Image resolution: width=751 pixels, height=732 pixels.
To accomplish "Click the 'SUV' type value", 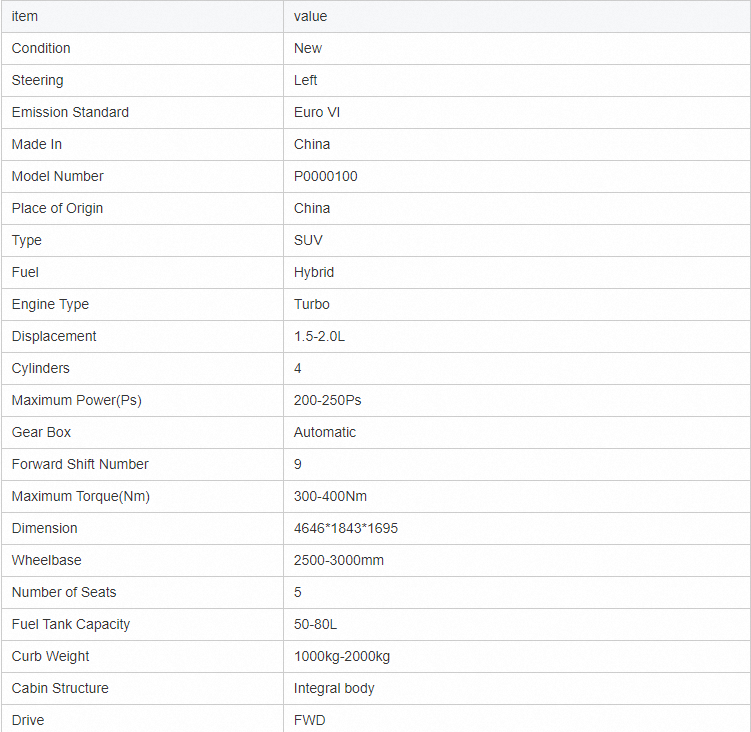I will [x=308, y=240].
